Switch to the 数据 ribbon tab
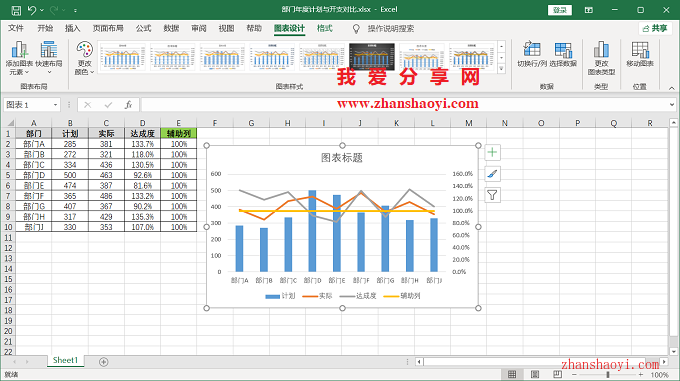The height and width of the screenshot is (381, 680). click(x=171, y=28)
